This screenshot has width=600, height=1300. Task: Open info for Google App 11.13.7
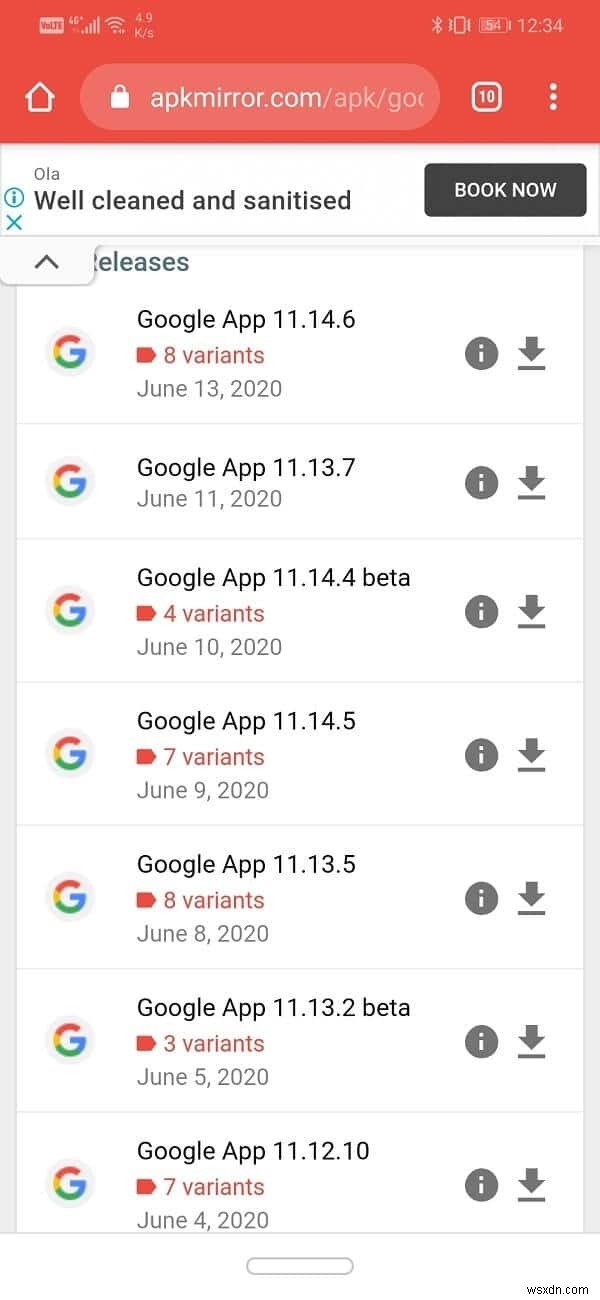481,482
